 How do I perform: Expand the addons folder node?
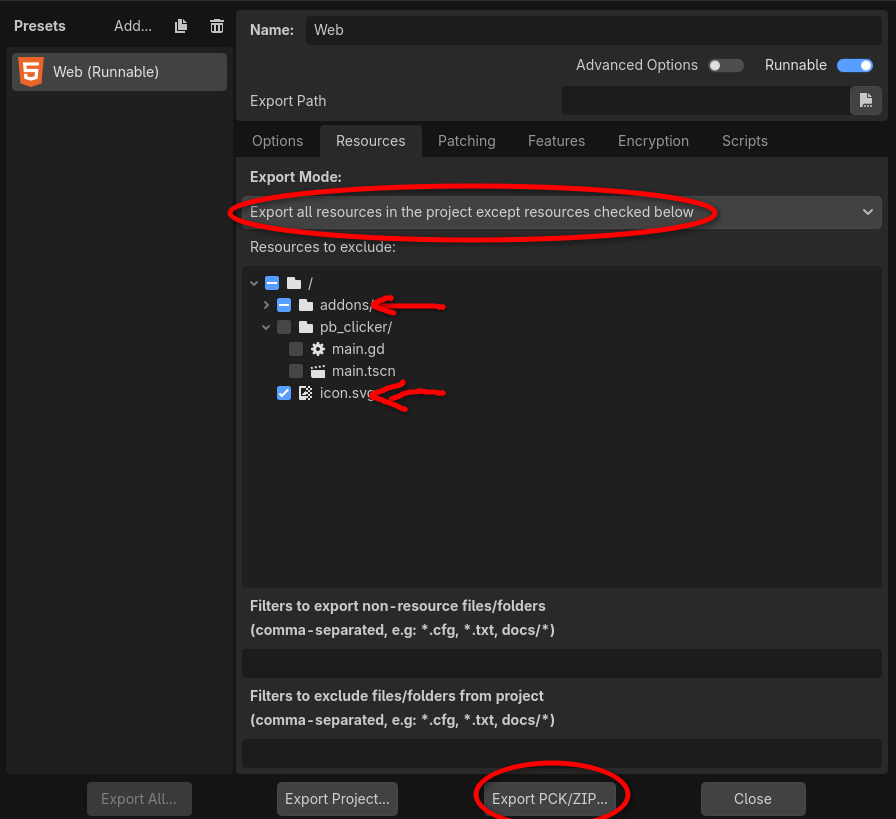pyautogui.click(x=266, y=305)
